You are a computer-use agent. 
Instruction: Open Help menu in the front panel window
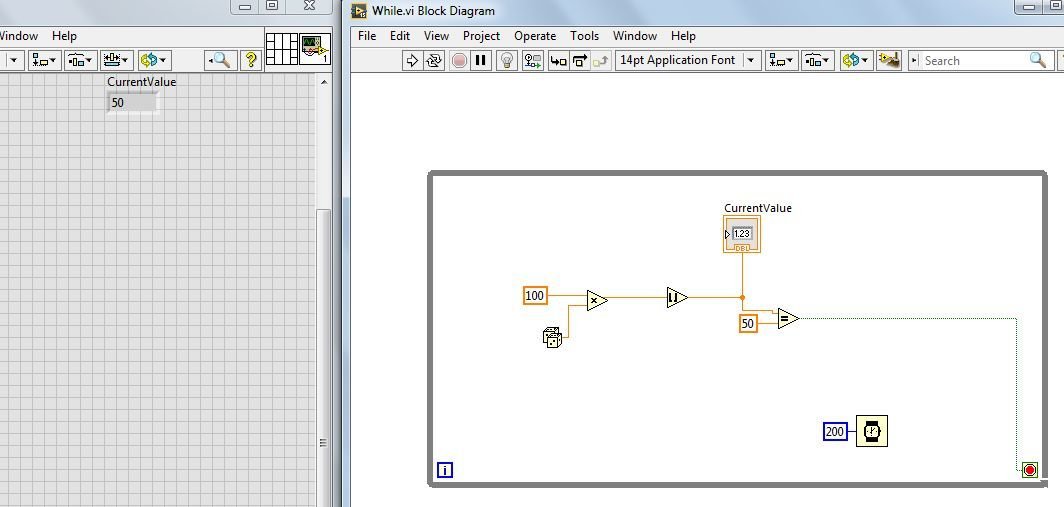[64, 36]
